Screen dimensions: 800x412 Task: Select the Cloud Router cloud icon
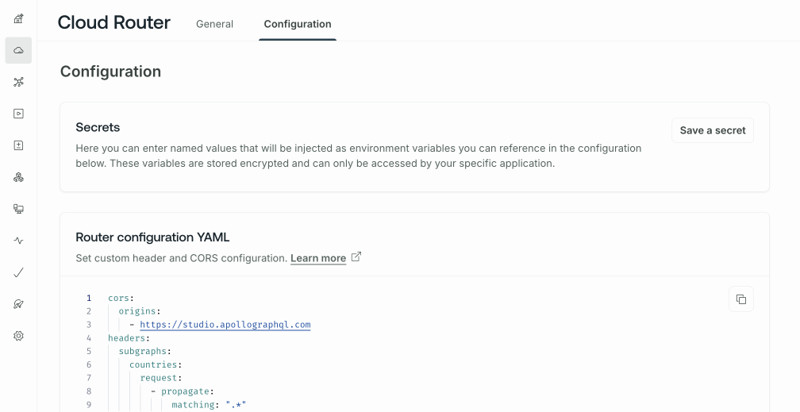pyautogui.click(x=18, y=50)
